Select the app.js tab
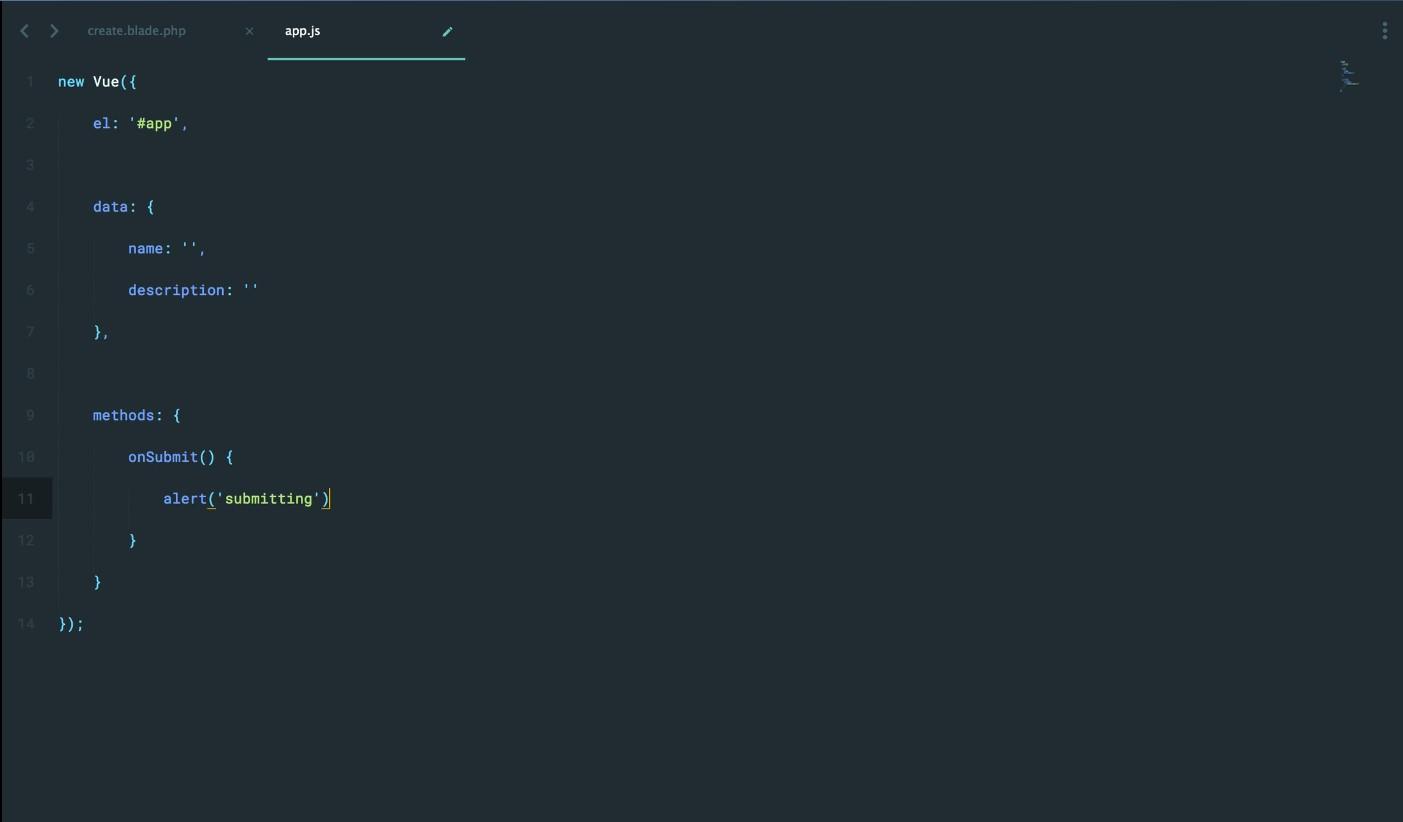This screenshot has width=1403, height=822. click(303, 31)
